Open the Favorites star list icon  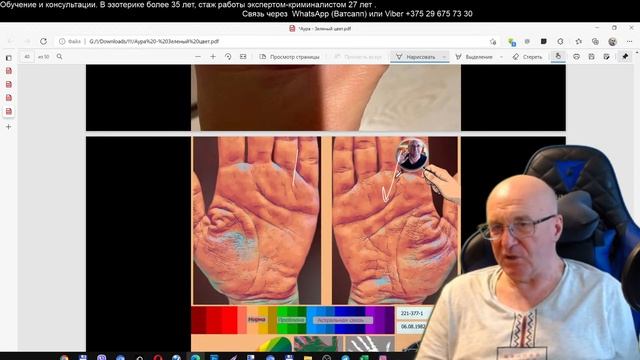point(578,41)
